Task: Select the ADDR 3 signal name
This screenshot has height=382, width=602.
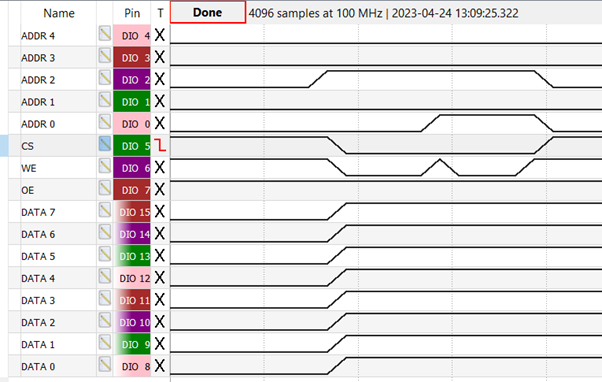Action: click(x=38, y=58)
